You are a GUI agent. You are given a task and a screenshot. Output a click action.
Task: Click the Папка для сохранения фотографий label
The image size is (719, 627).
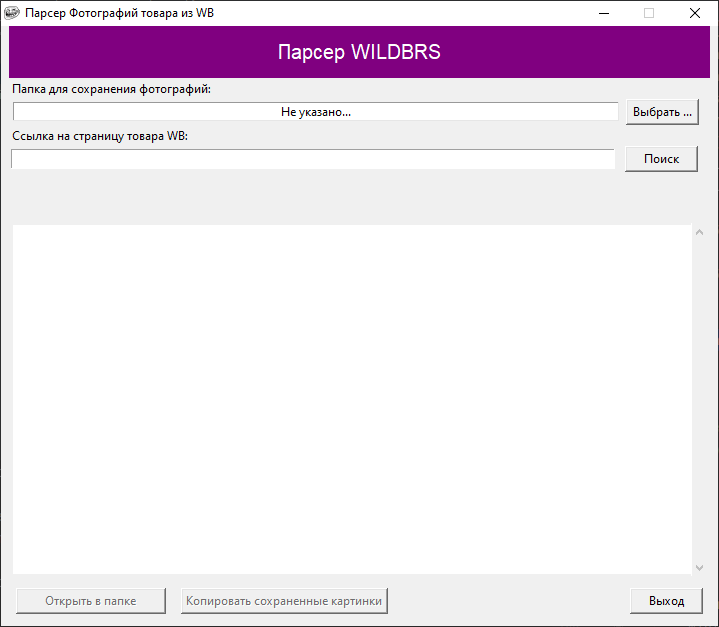pos(111,89)
